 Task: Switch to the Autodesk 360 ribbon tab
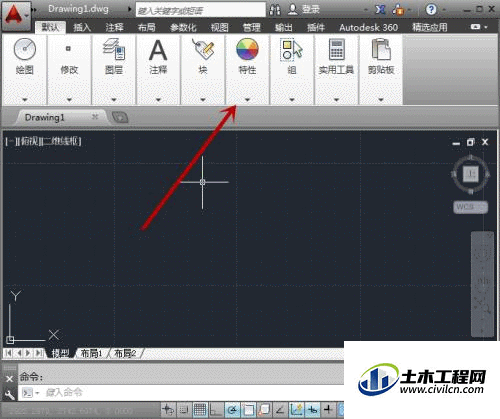pyautogui.click(x=368, y=27)
